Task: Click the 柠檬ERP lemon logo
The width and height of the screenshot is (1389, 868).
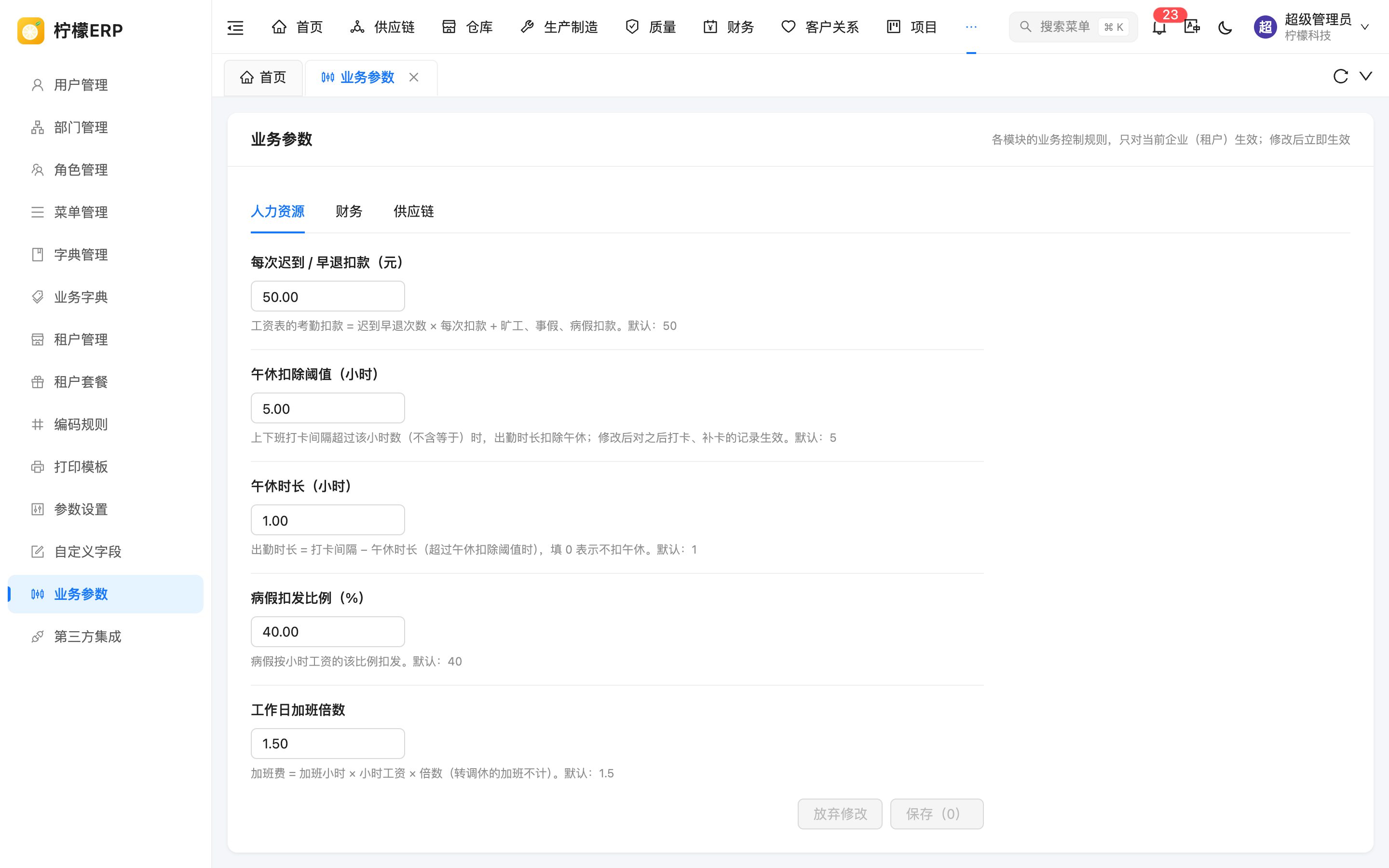Action: tap(31, 30)
